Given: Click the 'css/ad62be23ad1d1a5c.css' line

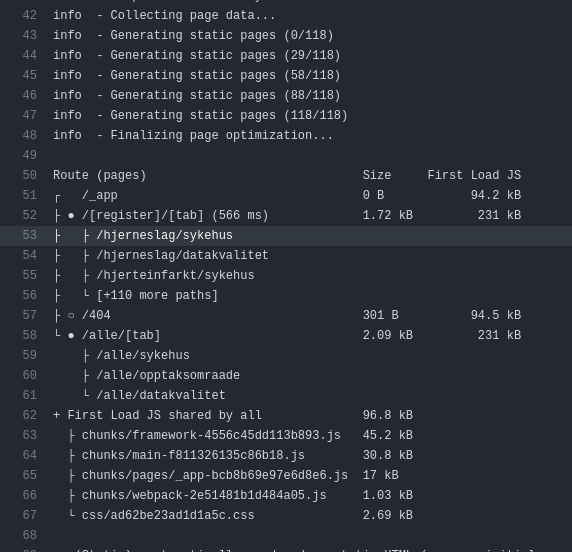Looking at the screenshot, I should [x=168, y=515].
